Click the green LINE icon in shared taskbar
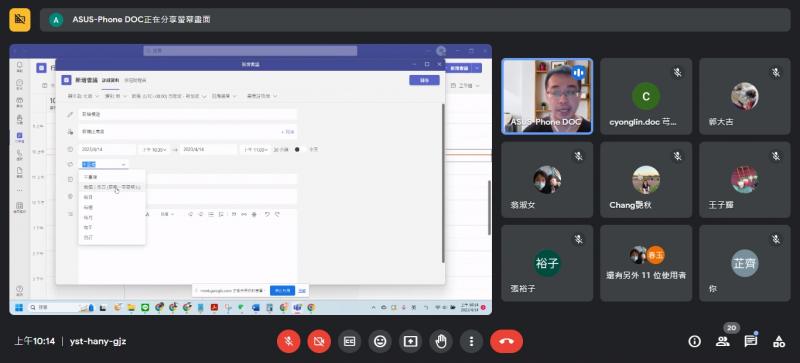The height and width of the screenshot is (363, 800). pyautogui.click(x=145, y=307)
